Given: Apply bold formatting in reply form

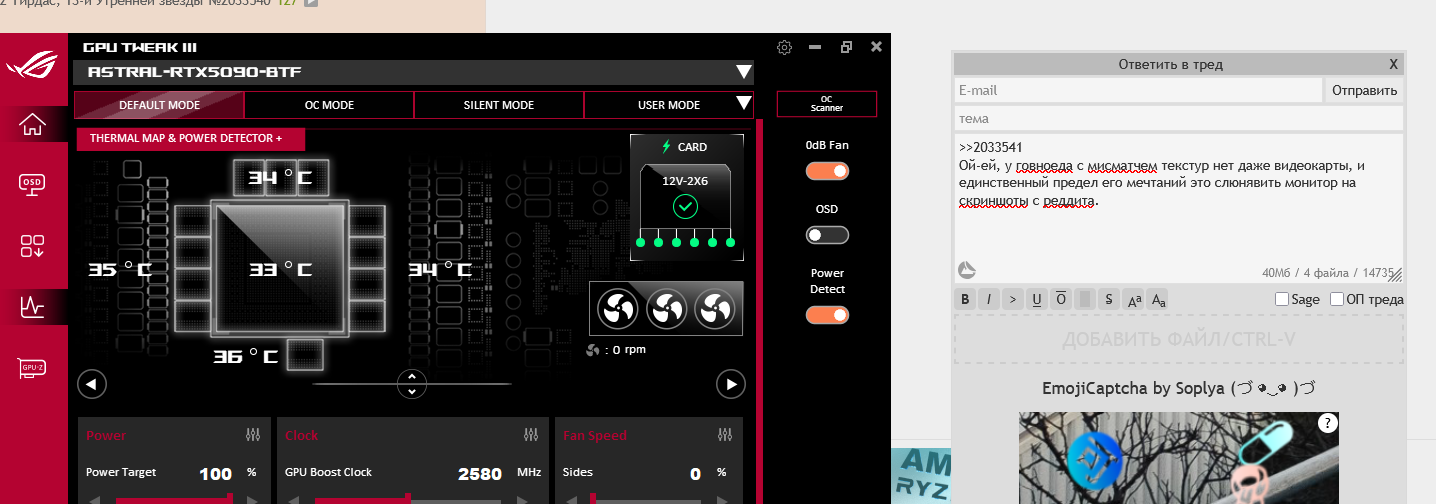Looking at the screenshot, I should click(965, 299).
